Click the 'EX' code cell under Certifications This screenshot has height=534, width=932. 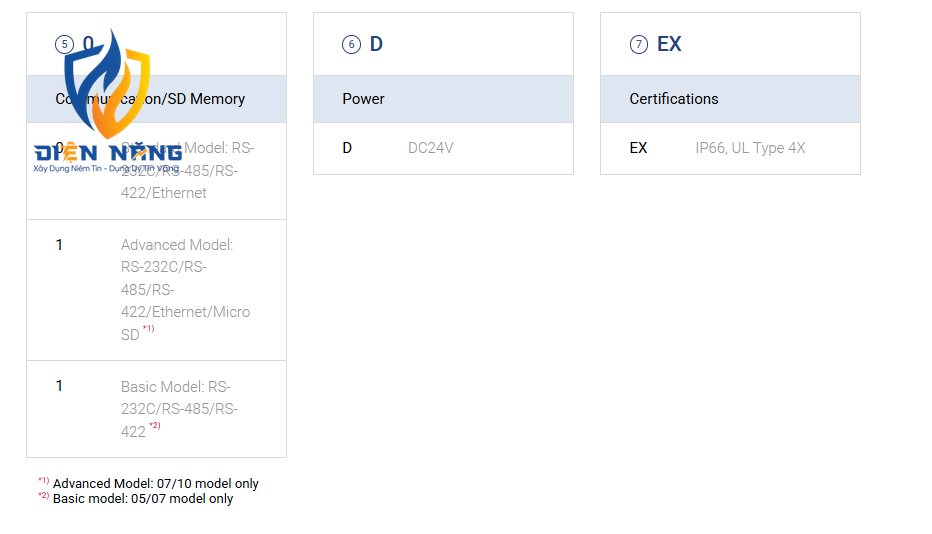click(x=638, y=148)
